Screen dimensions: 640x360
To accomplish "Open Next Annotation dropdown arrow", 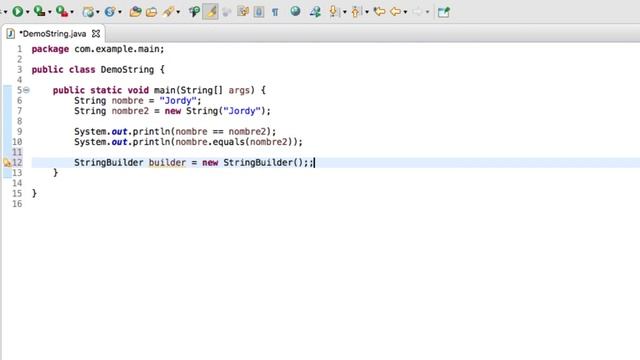I will [x=345, y=12].
